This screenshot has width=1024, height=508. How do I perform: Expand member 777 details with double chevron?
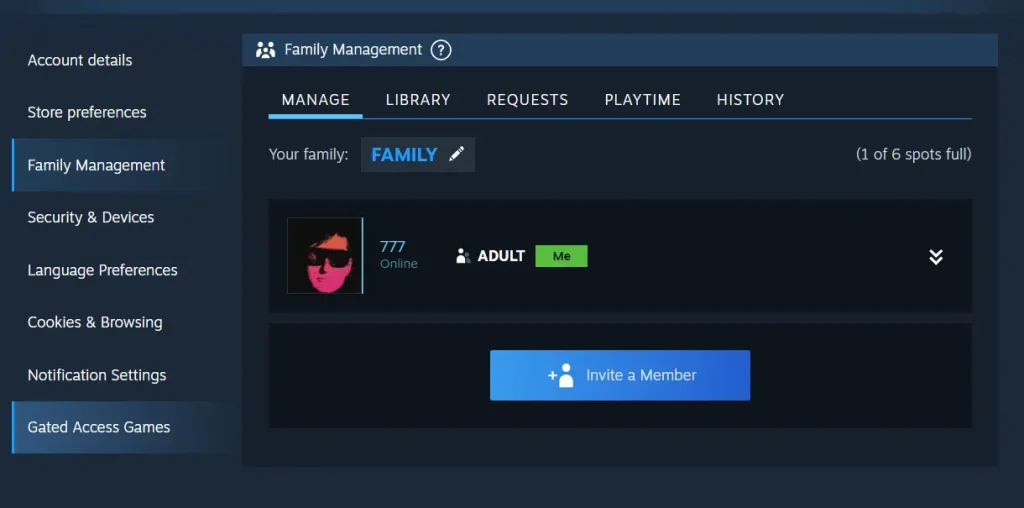coord(936,257)
